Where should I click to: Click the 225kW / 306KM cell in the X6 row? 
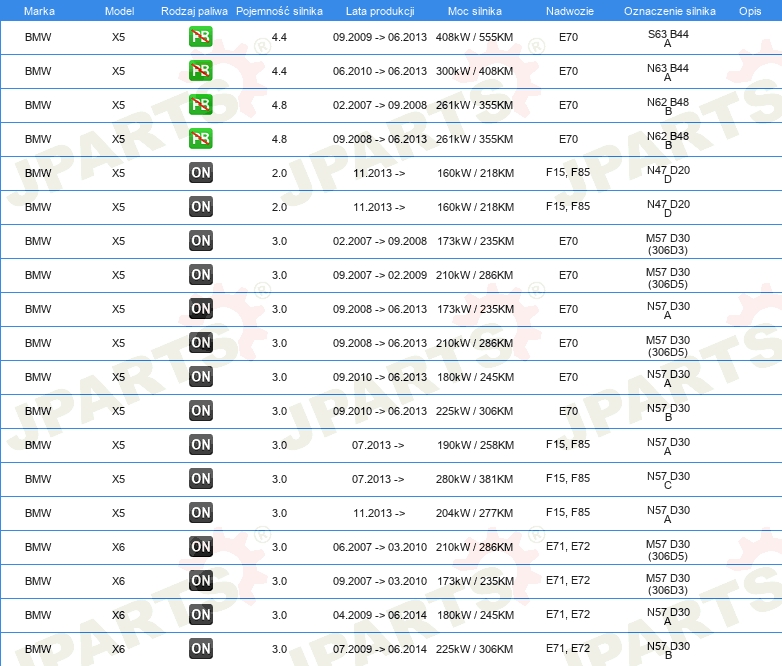474,649
